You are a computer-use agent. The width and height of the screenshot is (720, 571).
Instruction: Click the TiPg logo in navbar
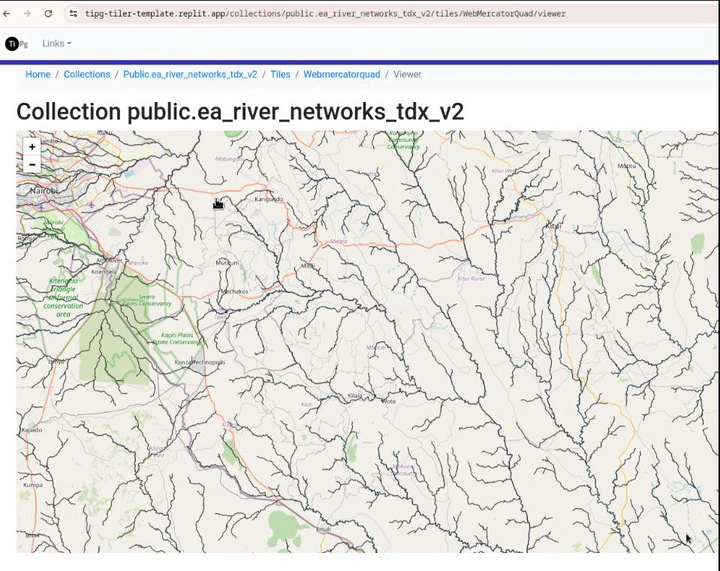(x=13, y=44)
